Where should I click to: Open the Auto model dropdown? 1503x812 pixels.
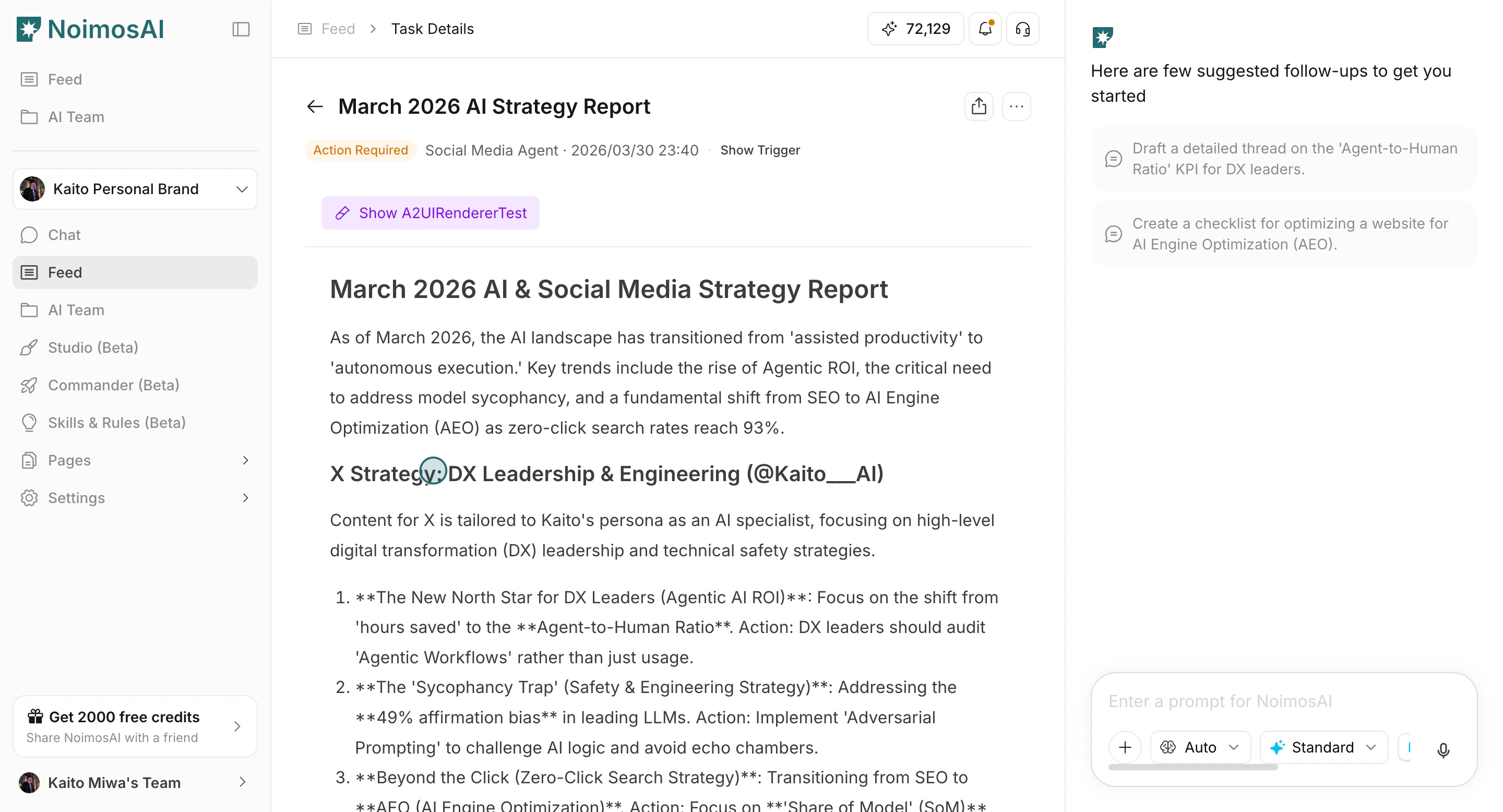tap(1200, 747)
